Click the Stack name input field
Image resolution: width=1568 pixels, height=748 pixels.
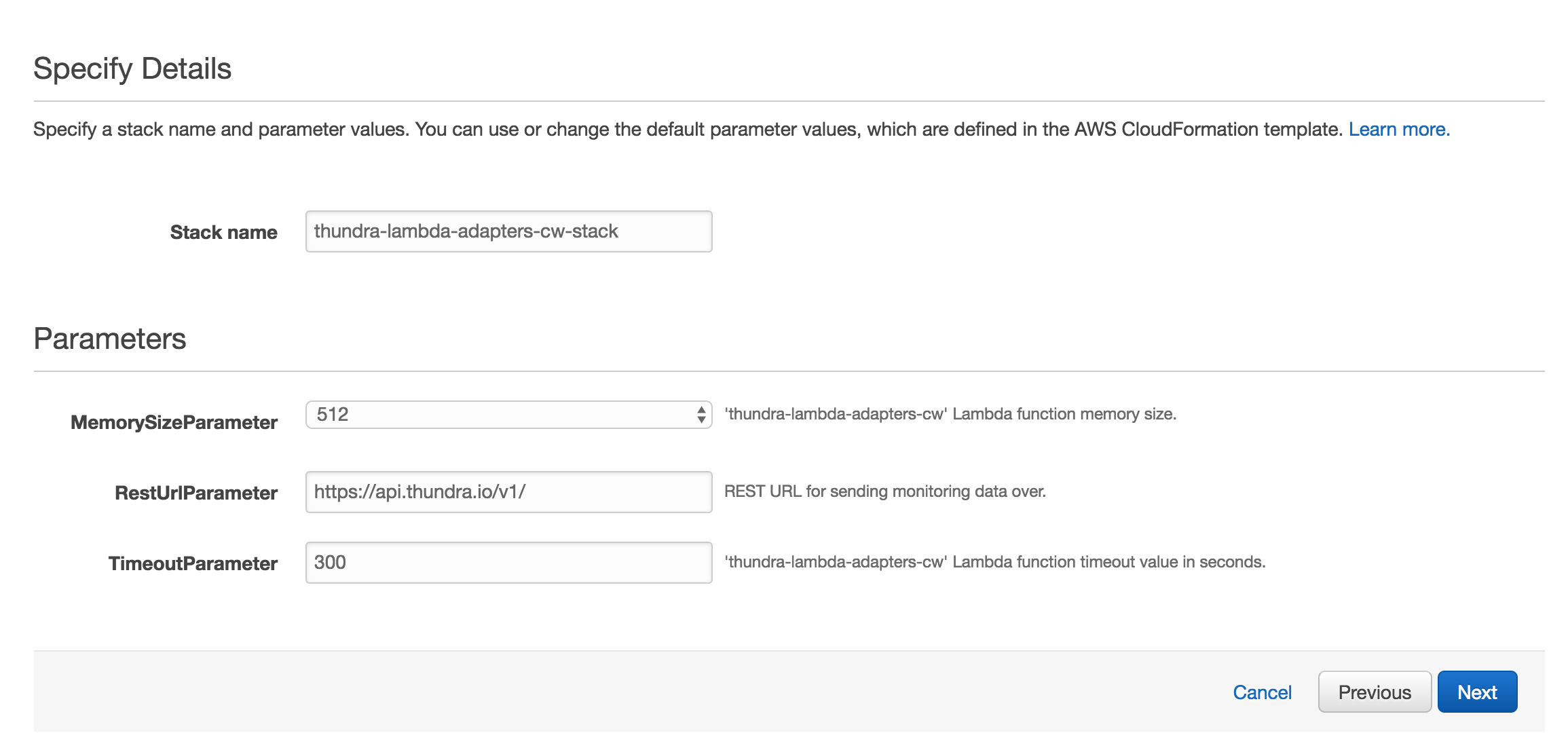(x=508, y=231)
